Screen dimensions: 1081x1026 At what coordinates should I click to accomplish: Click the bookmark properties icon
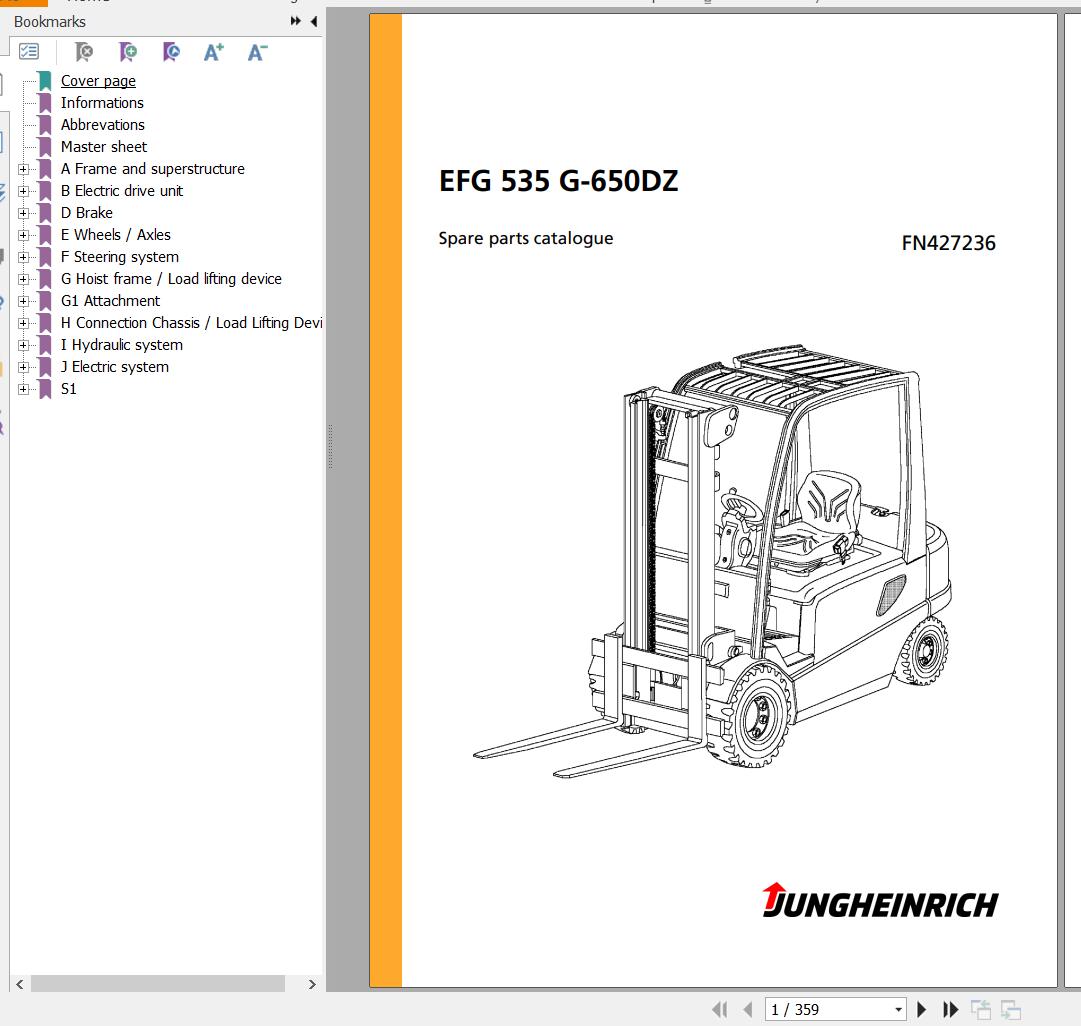(171, 52)
